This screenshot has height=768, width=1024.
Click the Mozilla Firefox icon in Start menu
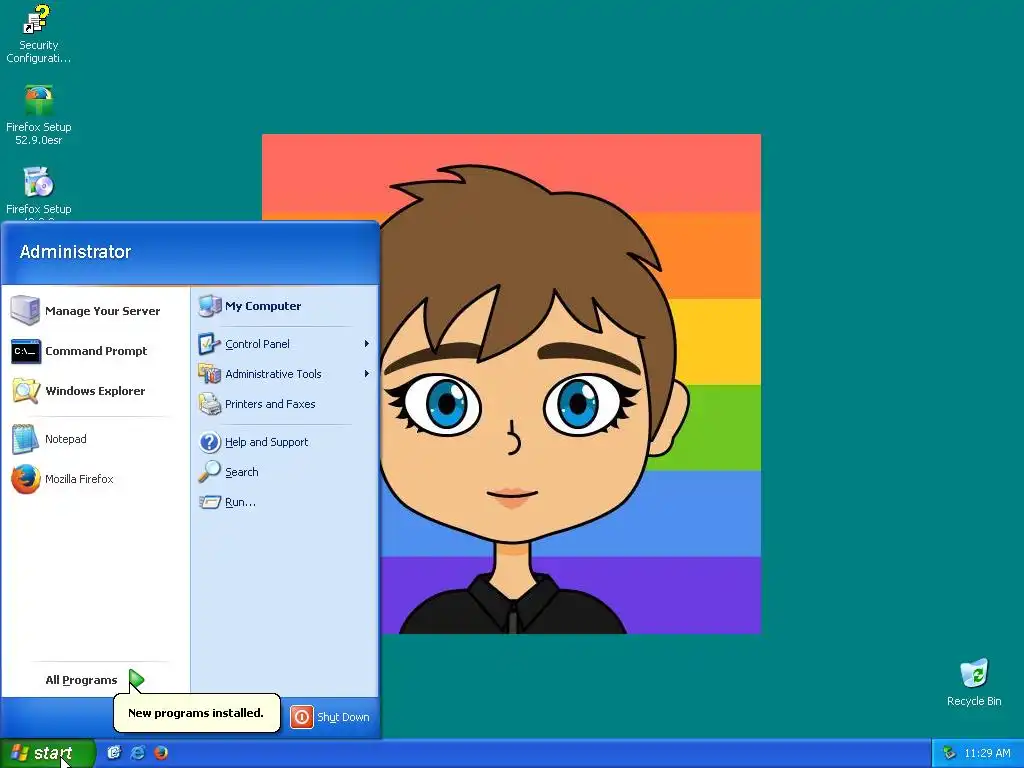[x=25, y=479]
